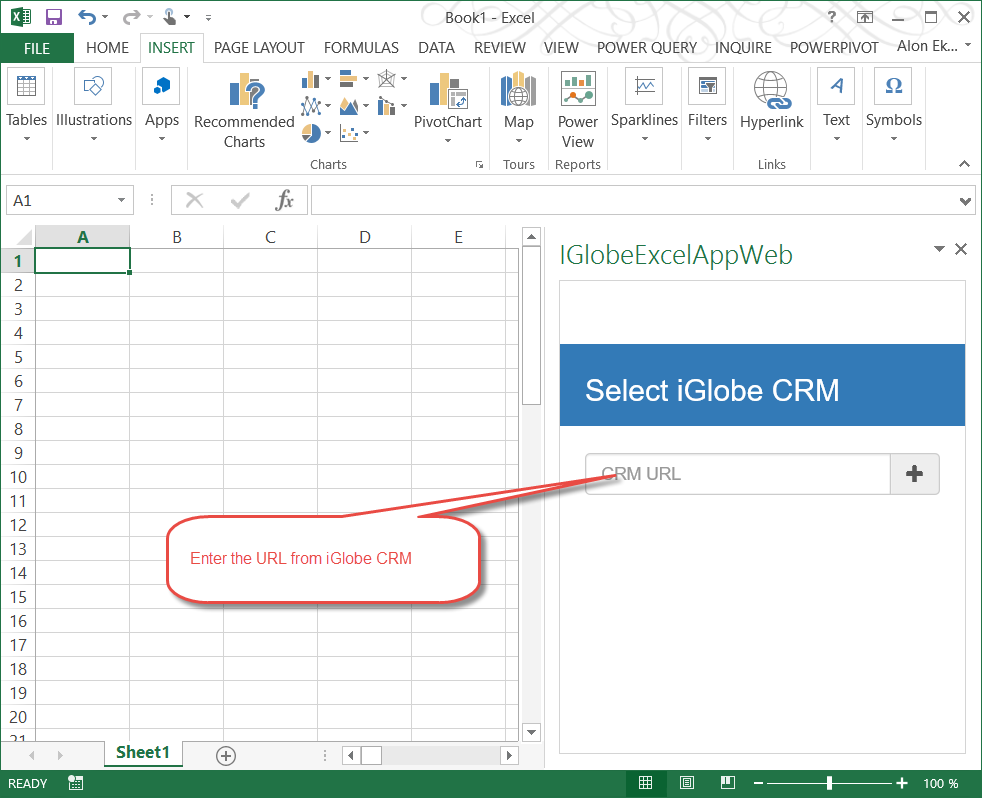Screen dimensions: 982x798
Task: Click the plus button next to CRM URL
Action: 914,474
